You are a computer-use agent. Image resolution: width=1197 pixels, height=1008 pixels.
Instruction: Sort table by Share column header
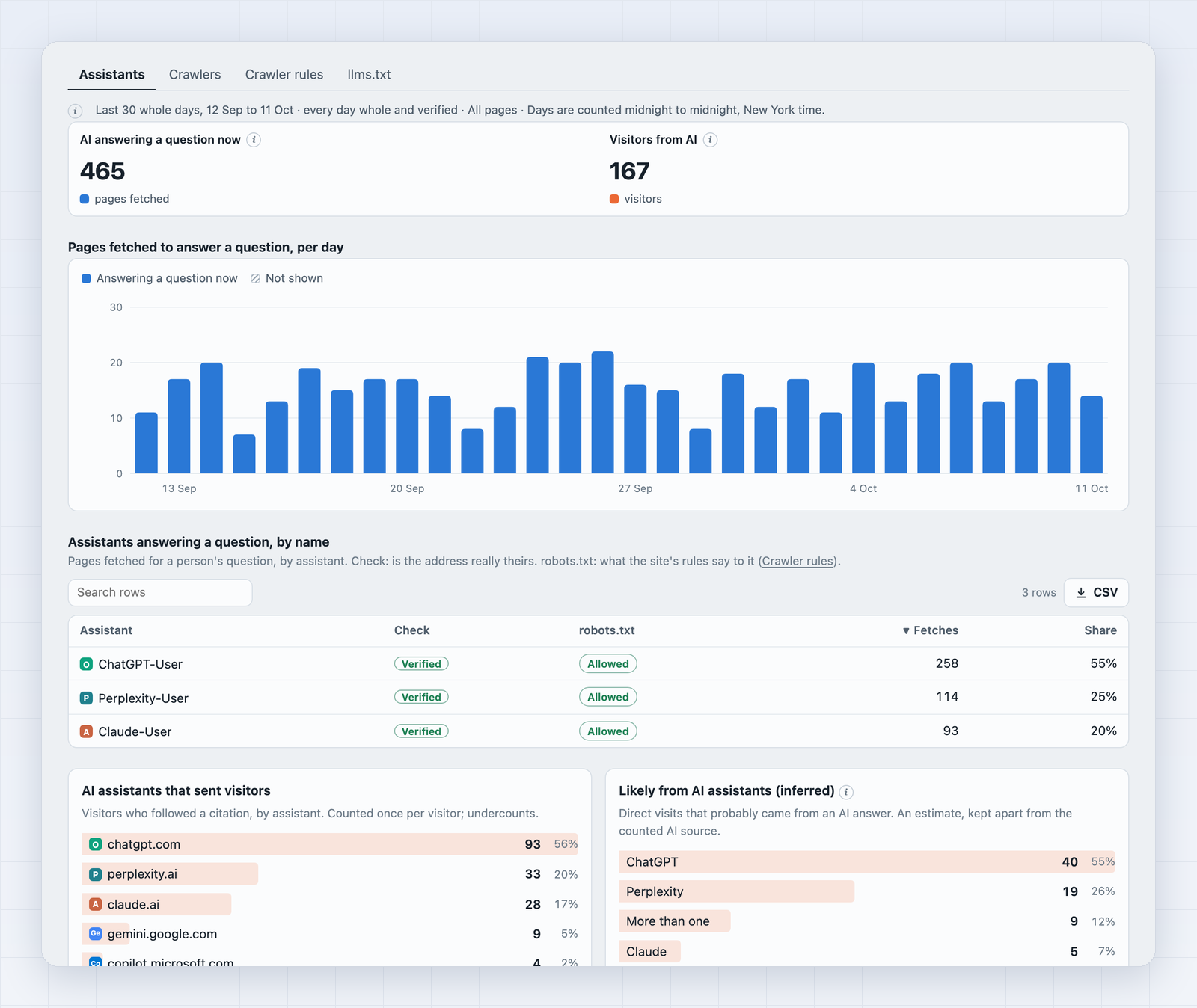1100,630
